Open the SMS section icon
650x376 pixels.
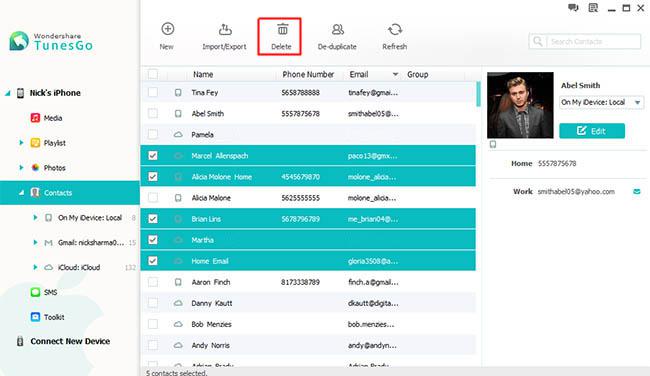(x=36, y=292)
